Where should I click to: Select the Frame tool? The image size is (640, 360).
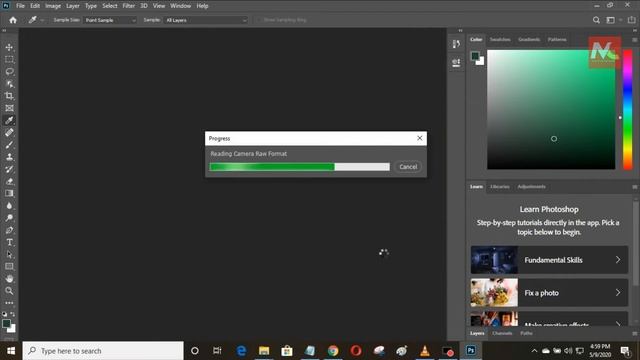[9, 108]
